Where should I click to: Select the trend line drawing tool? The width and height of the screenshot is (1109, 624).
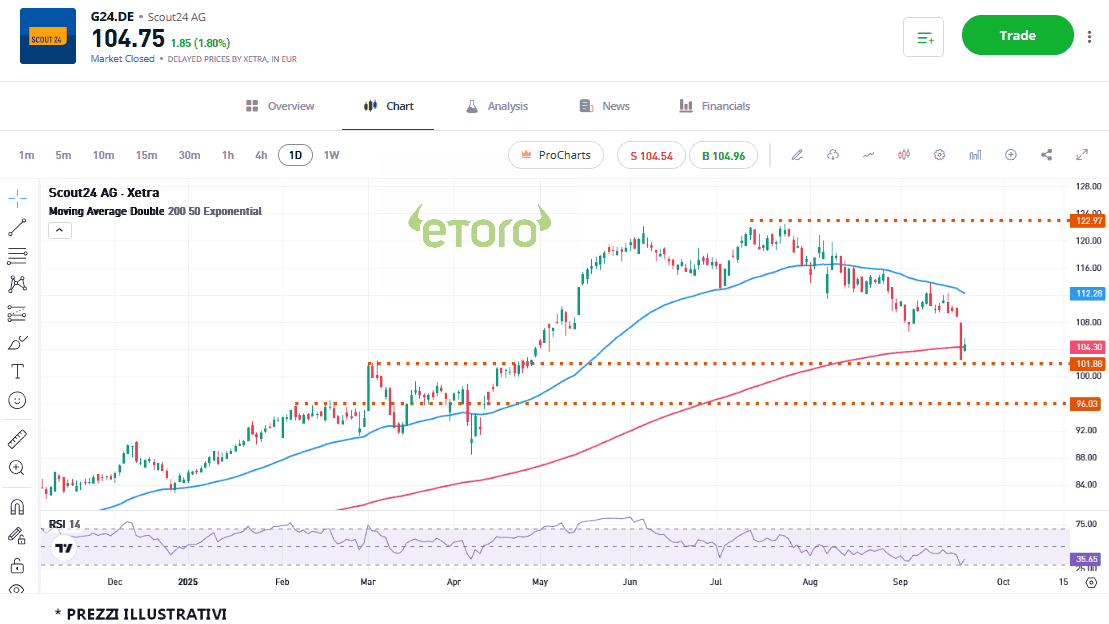[17, 227]
